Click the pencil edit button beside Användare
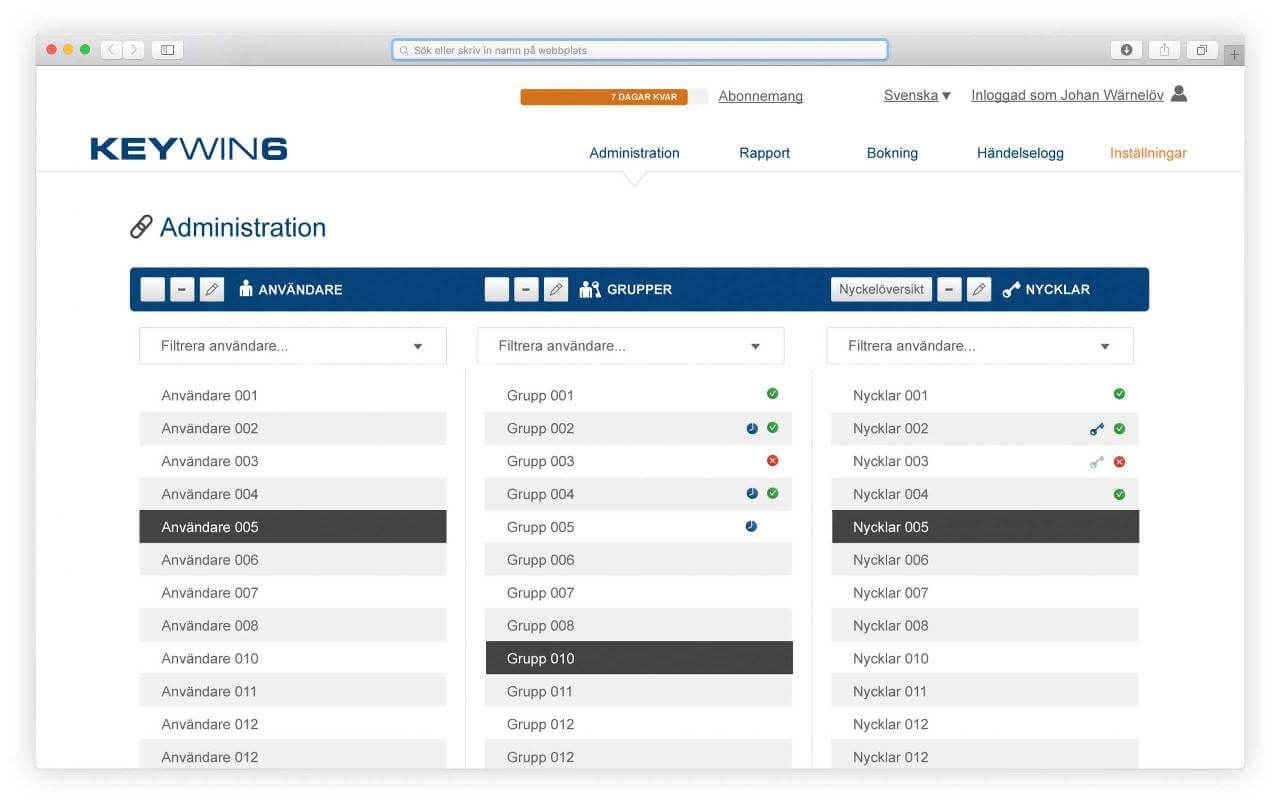The image size is (1280, 803). [x=211, y=290]
